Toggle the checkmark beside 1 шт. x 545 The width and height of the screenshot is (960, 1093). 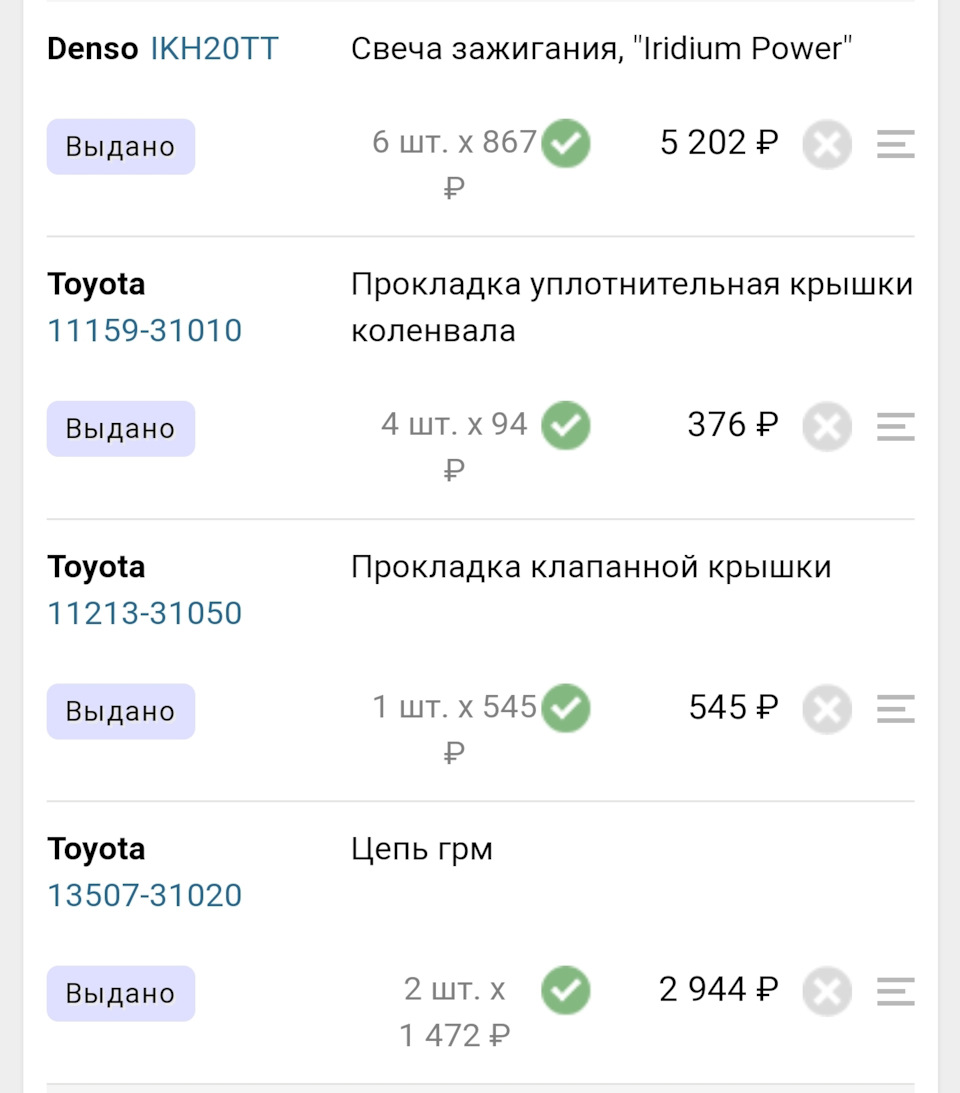click(x=565, y=708)
